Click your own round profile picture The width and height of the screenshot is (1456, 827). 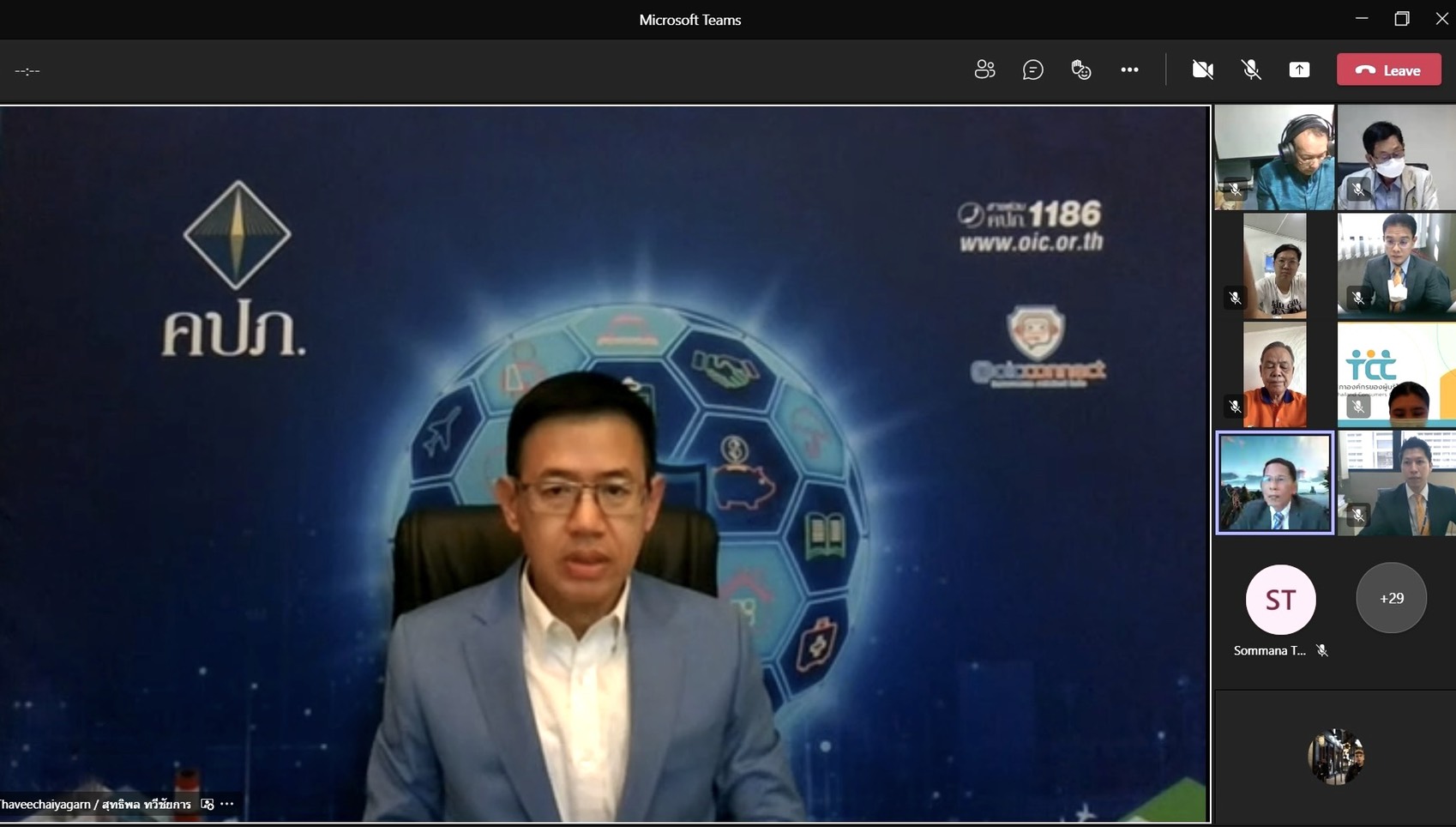tap(1335, 757)
